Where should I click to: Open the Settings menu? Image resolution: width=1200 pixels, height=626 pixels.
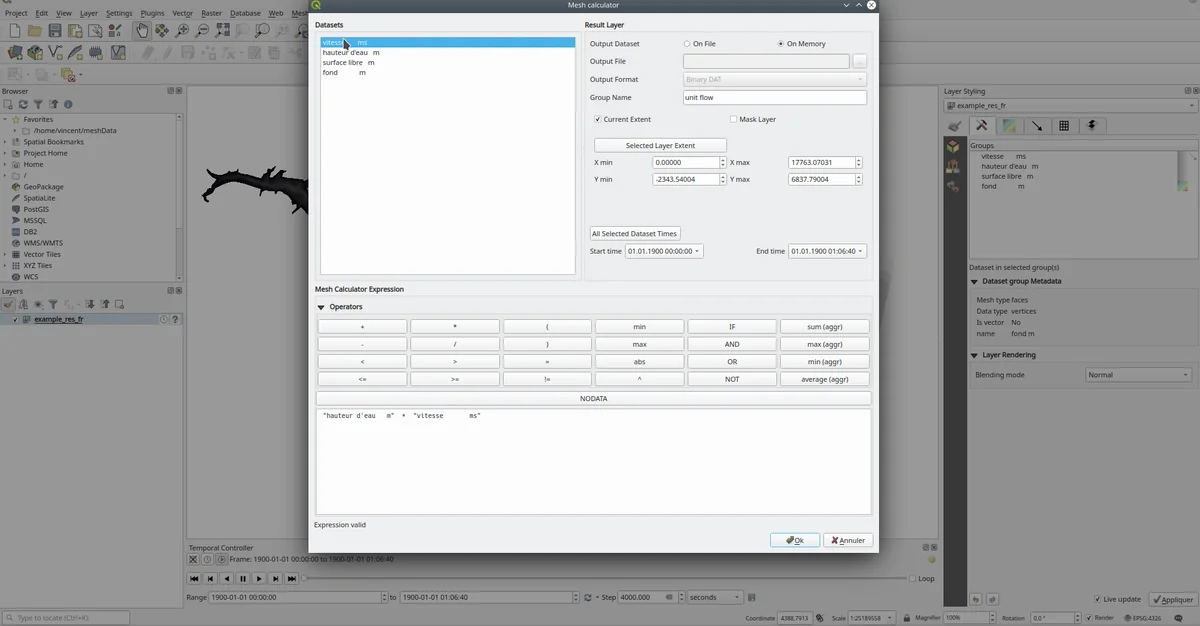tap(119, 13)
